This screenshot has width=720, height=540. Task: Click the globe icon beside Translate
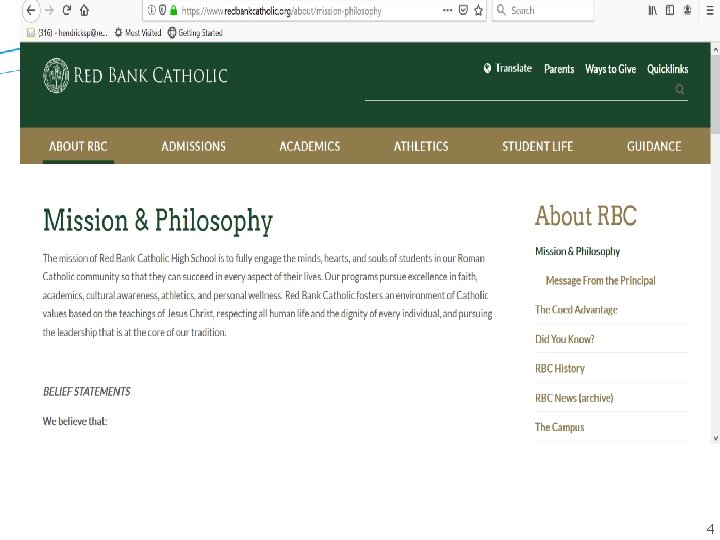coord(487,68)
